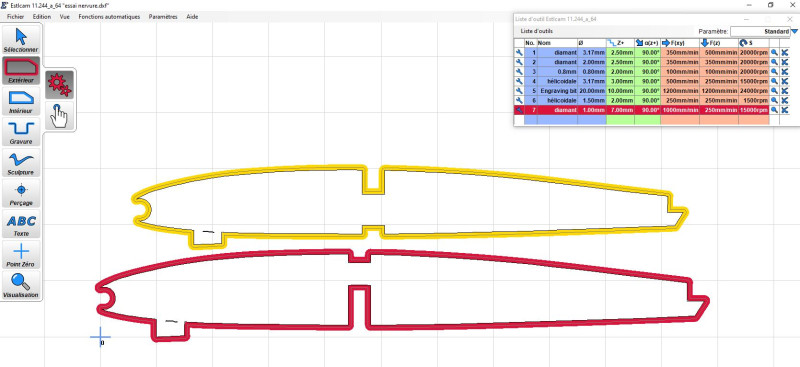Delete tool 1 with its X icon
Screen dimensions: 800x367
785,53
